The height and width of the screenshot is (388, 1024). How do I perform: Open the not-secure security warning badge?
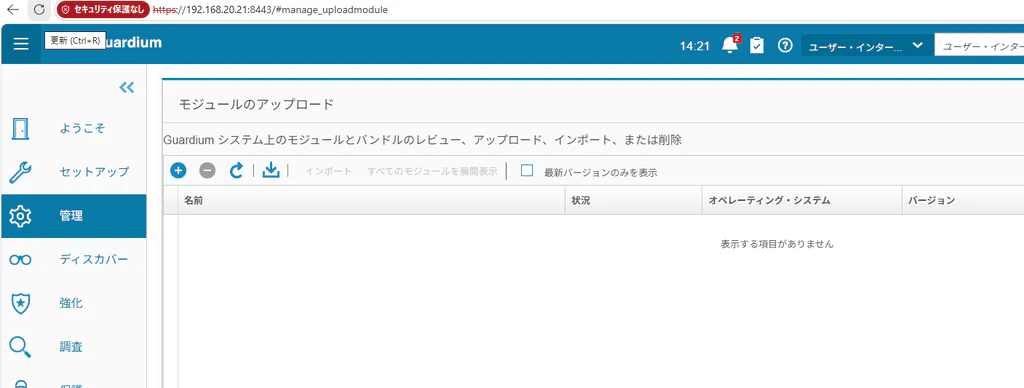click(x=103, y=10)
